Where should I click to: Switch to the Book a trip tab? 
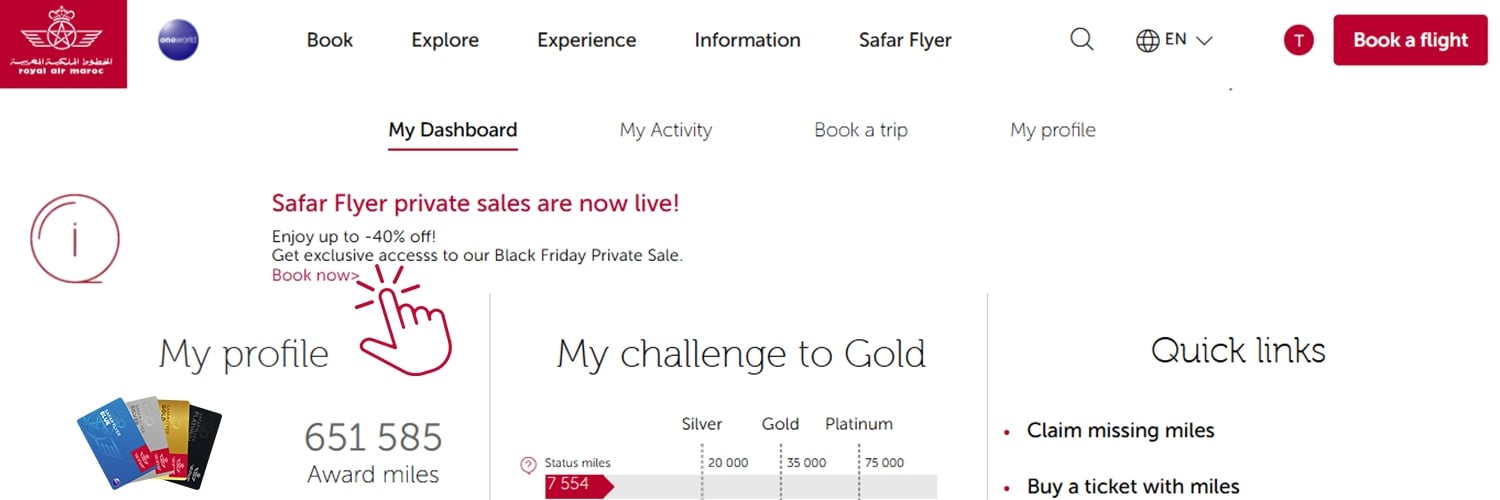coord(861,130)
